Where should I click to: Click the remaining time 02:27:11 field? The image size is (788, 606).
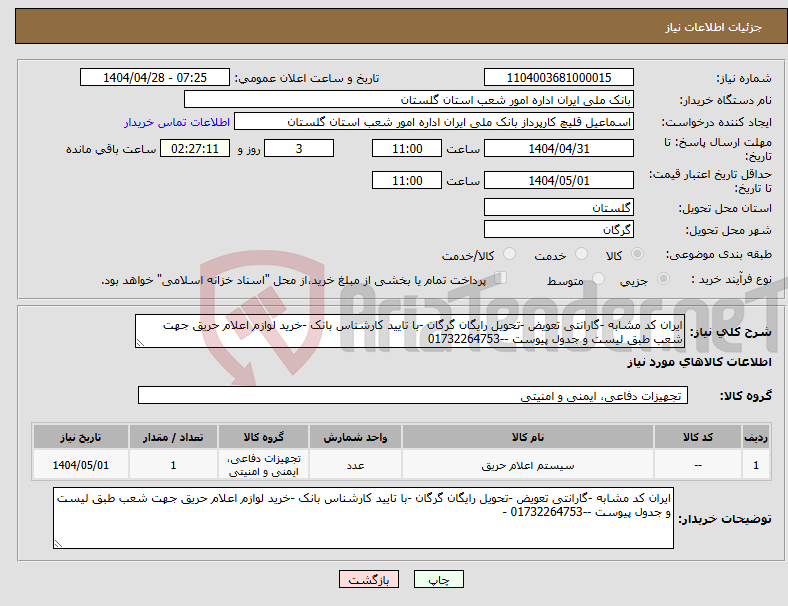(x=195, y=148)
